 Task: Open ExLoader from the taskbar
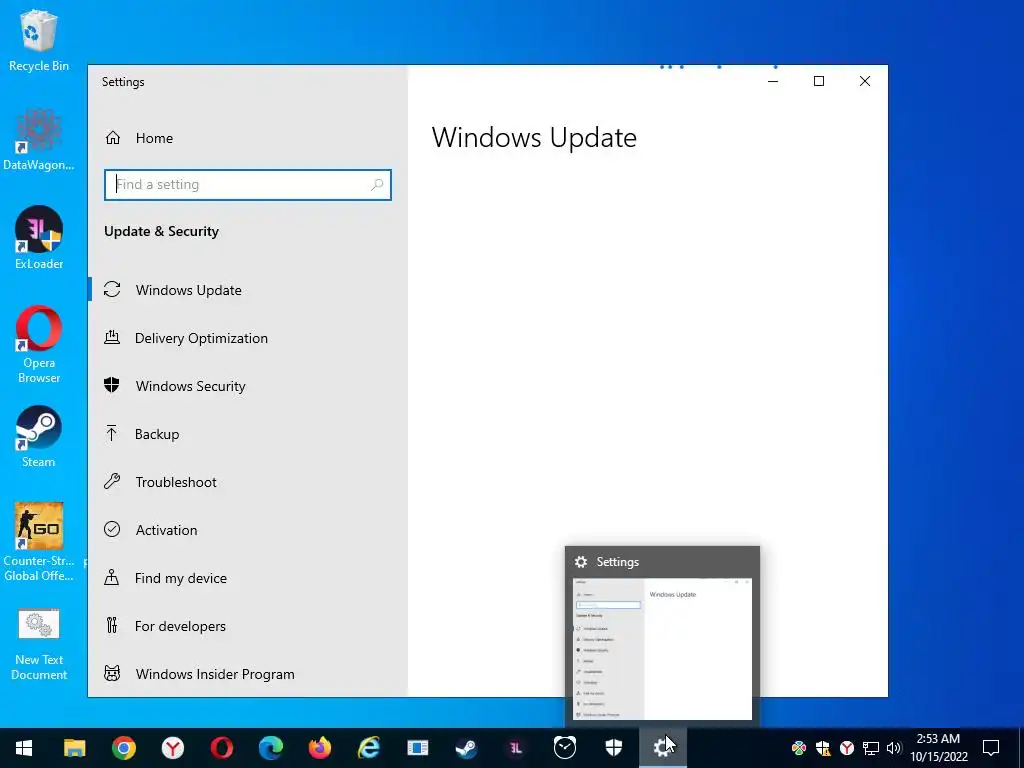click(515, 748)
